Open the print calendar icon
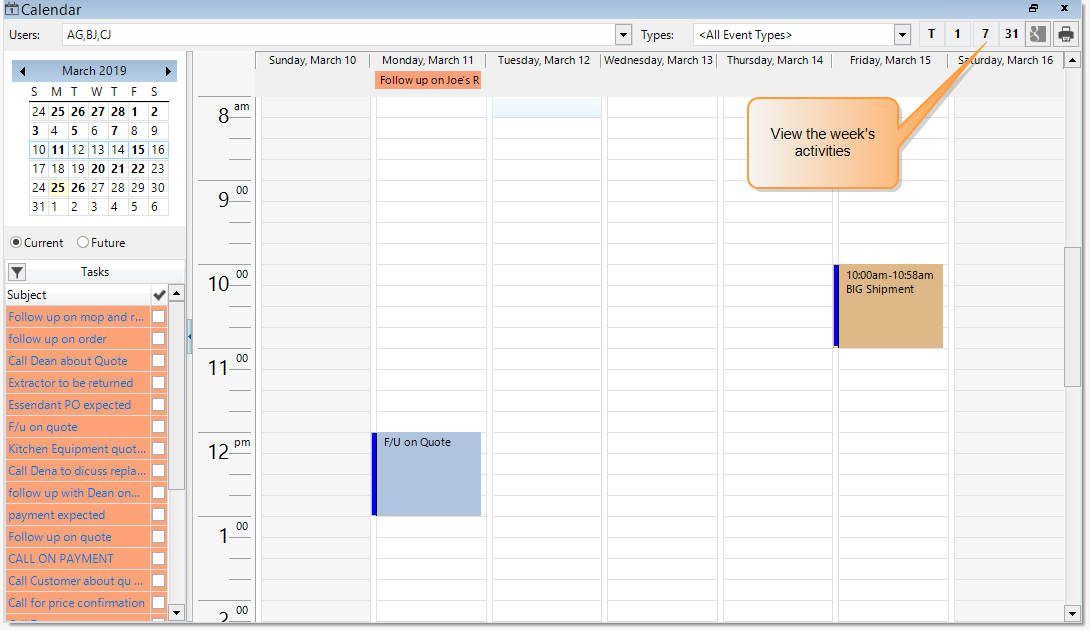Viewport: 1090px width, 630px height. (x=1064, y=33)
